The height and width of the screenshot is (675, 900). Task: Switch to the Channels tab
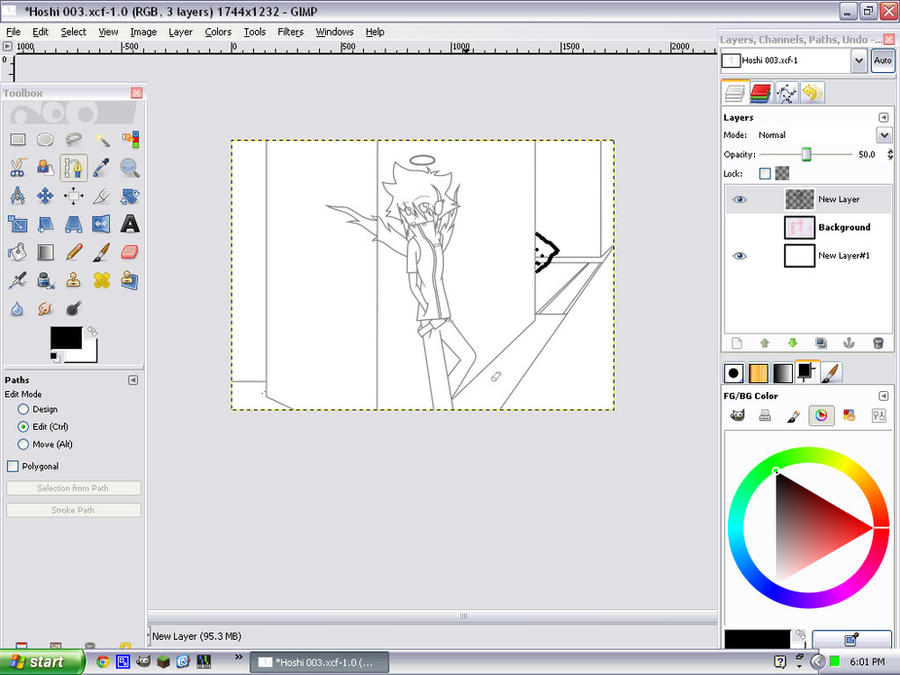tap(761, 93)
